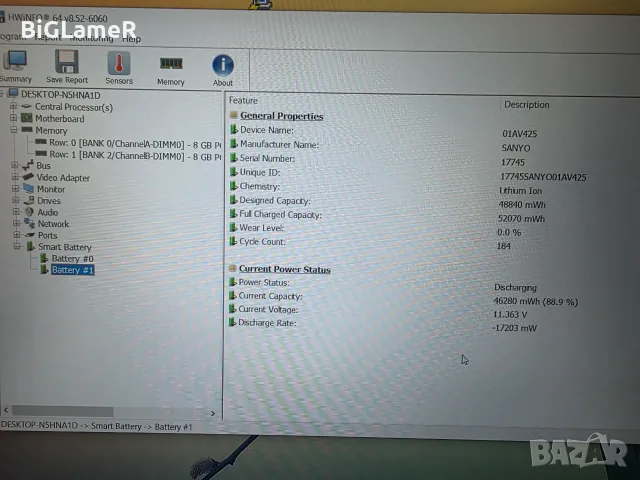The height and width of the screenshot is (480, 640).
Task: Click the status bar path text
Action: coord(96,426)
